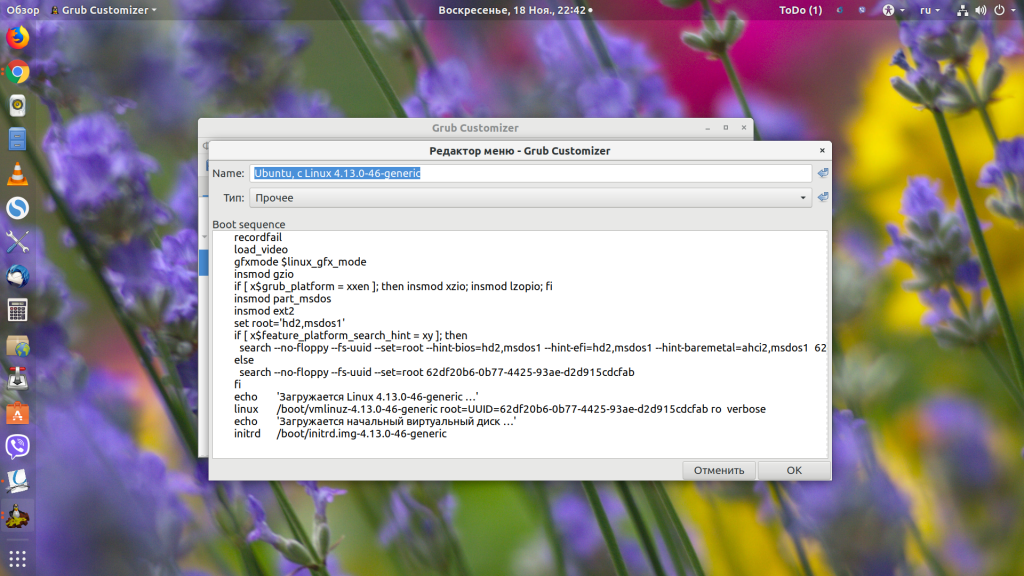This screenshot has height=576, width=1024.
Task: Click the reset icon beside Тип dropdown
Action: click(822, 197)
